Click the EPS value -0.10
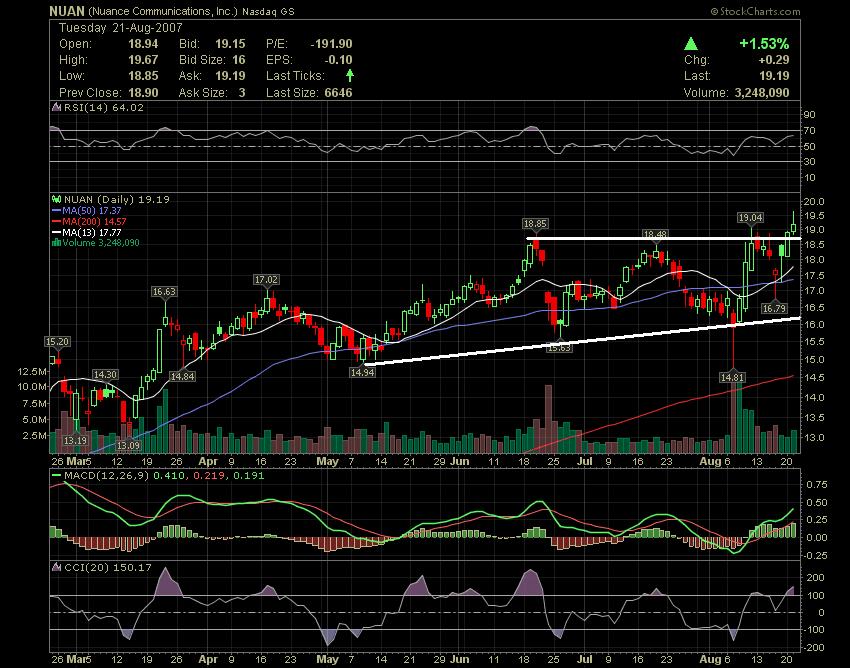Viewport: 850px width, 668px height. coord(339,60)
